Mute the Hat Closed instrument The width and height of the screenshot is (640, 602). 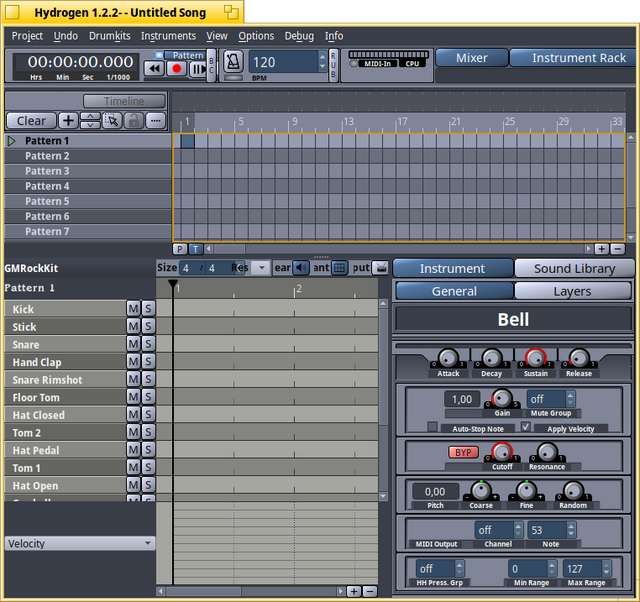(x=133, y=415)
